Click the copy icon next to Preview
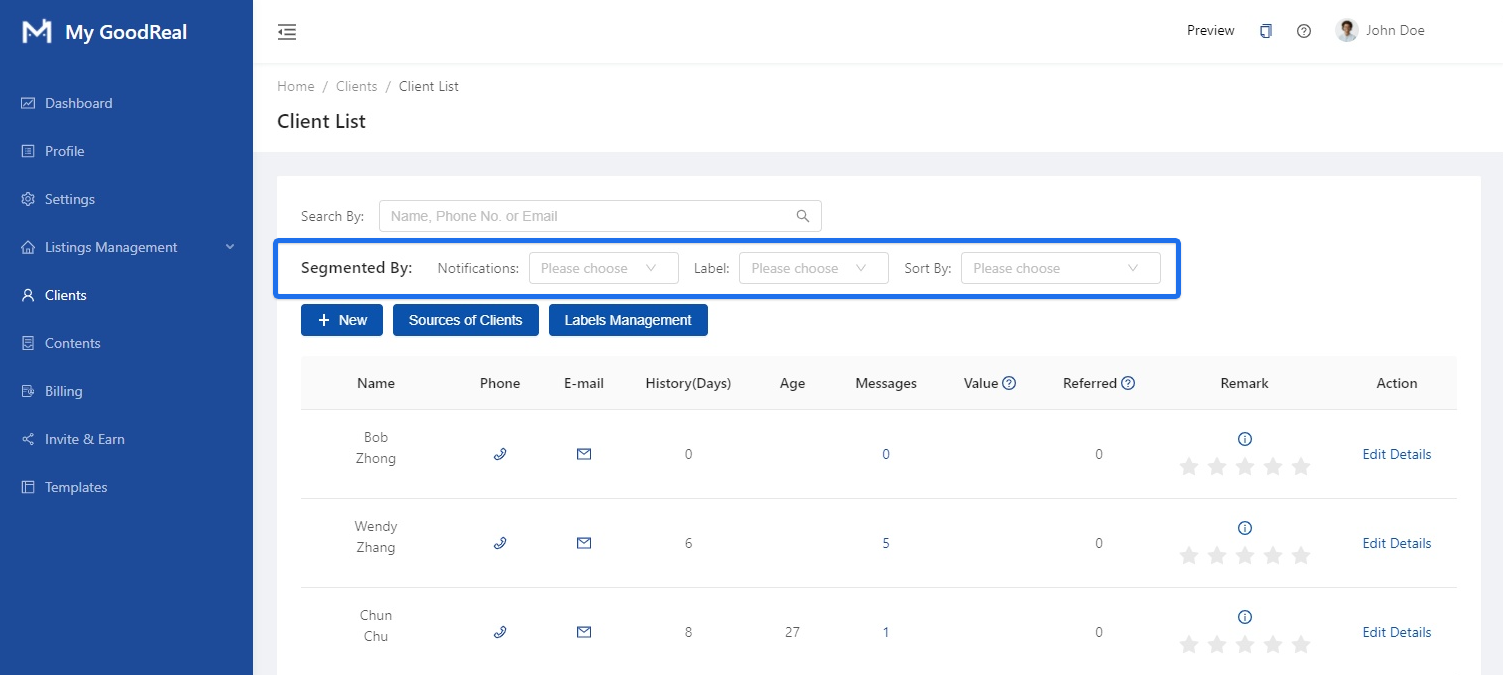Screen dimensions: 1503x675 (x=1266, y=31)
